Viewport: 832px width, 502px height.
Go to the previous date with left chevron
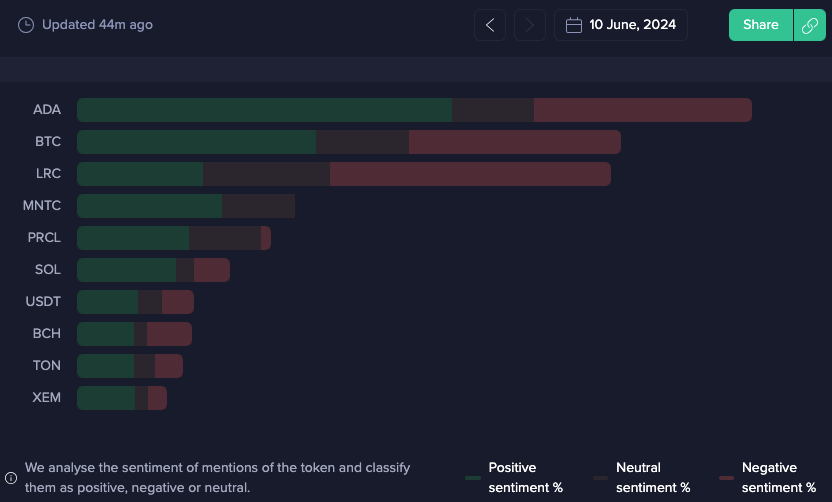[490, 25]
